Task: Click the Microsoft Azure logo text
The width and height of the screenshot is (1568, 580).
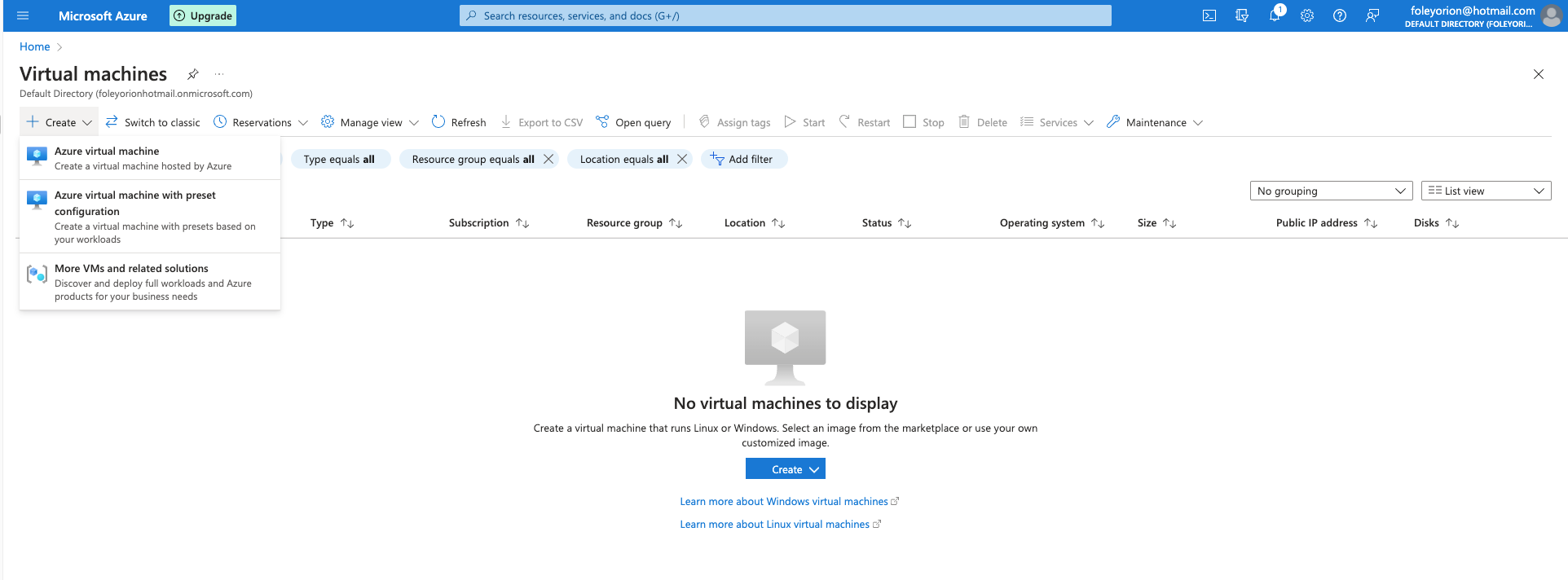Action: point(103,15)
